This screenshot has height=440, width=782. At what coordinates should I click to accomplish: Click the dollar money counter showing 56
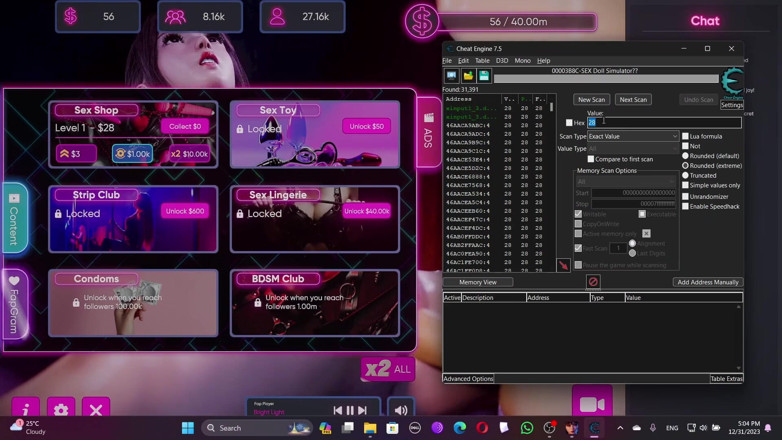(x=98, y=16)
